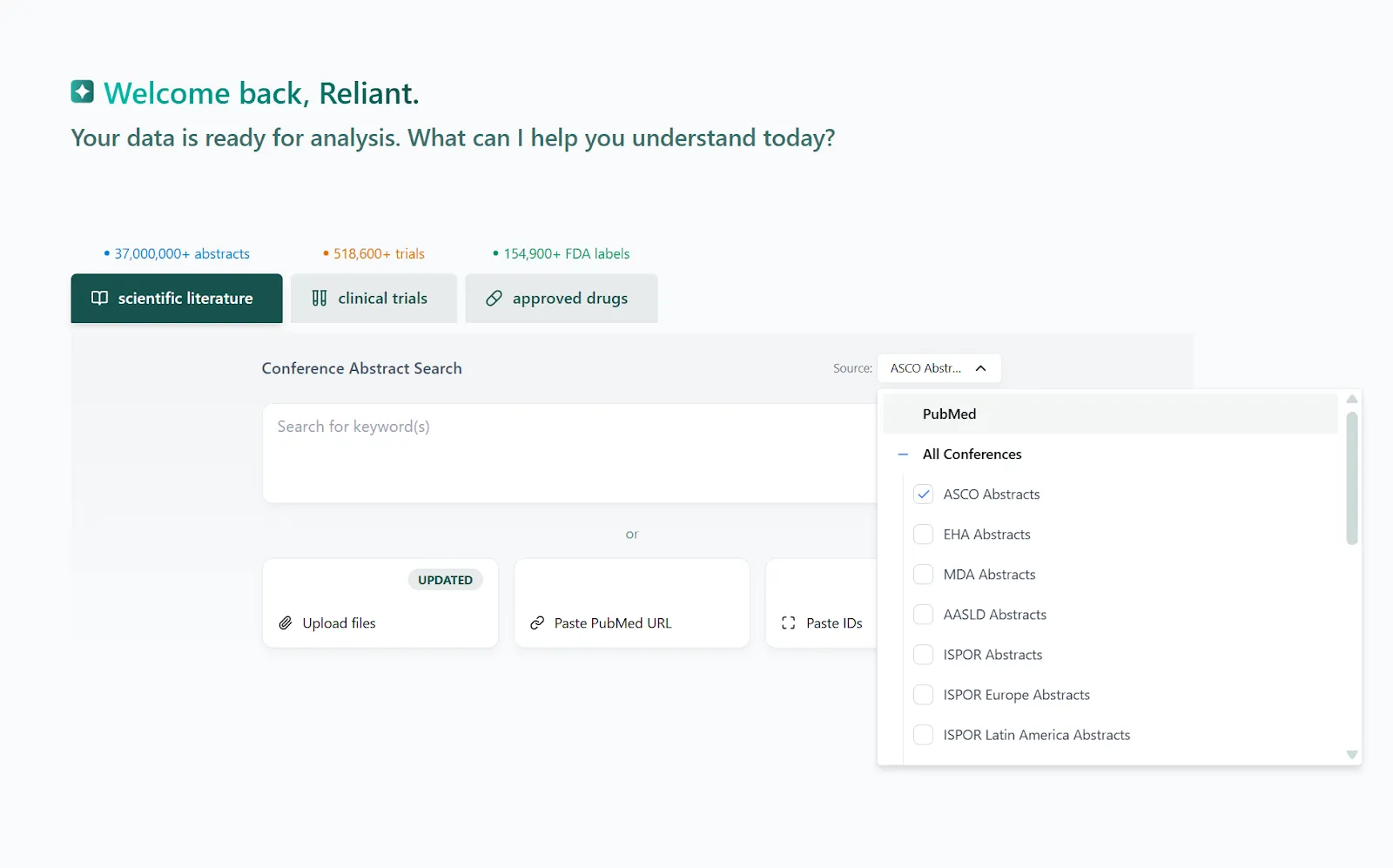Focus the Search for keyword(s) field
The height and width of the screenshot is (868, 1393).
pyautogui.click(x=569, y=454)
